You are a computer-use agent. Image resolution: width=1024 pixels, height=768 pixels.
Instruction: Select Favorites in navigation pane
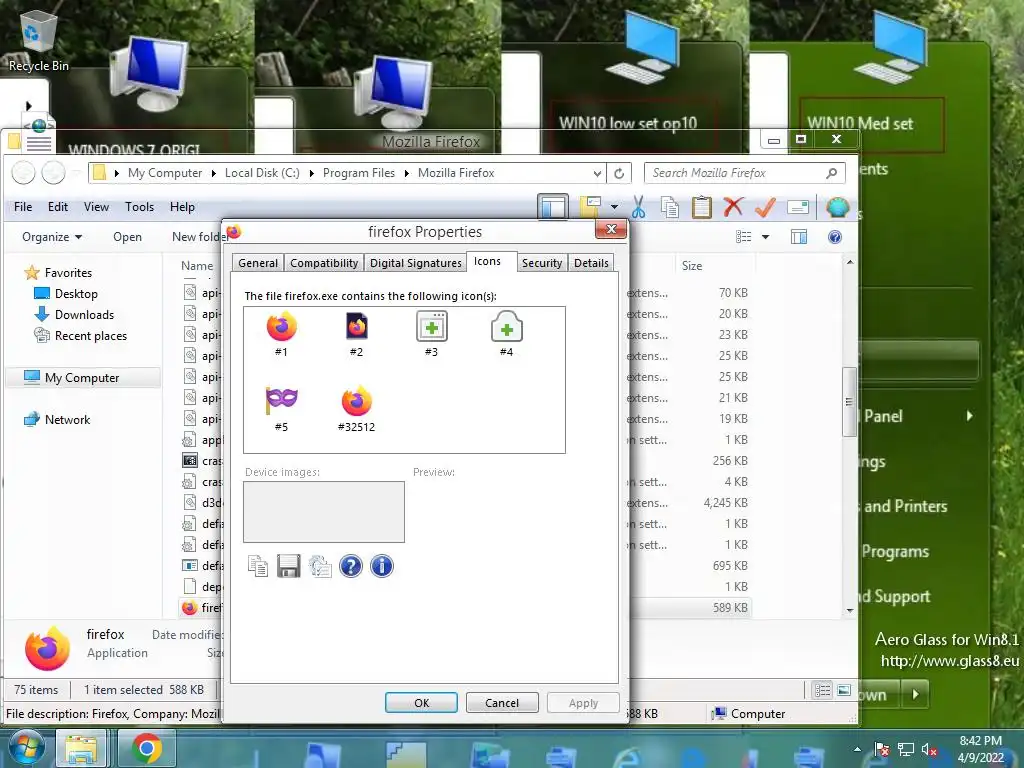point(68,273)
